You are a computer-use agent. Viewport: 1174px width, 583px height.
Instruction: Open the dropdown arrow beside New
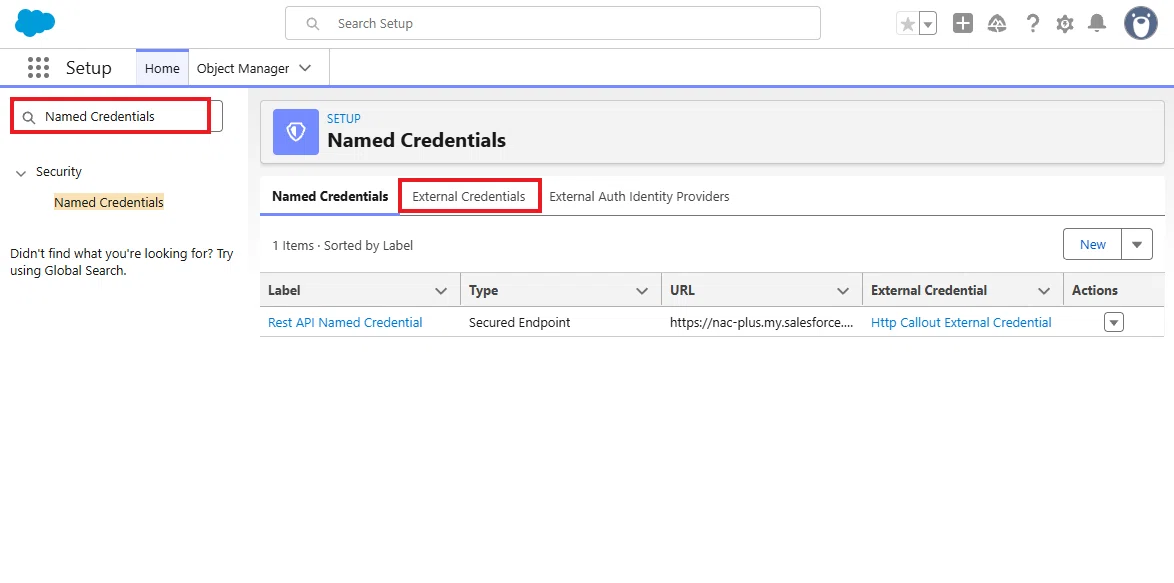coord(1137,245)
